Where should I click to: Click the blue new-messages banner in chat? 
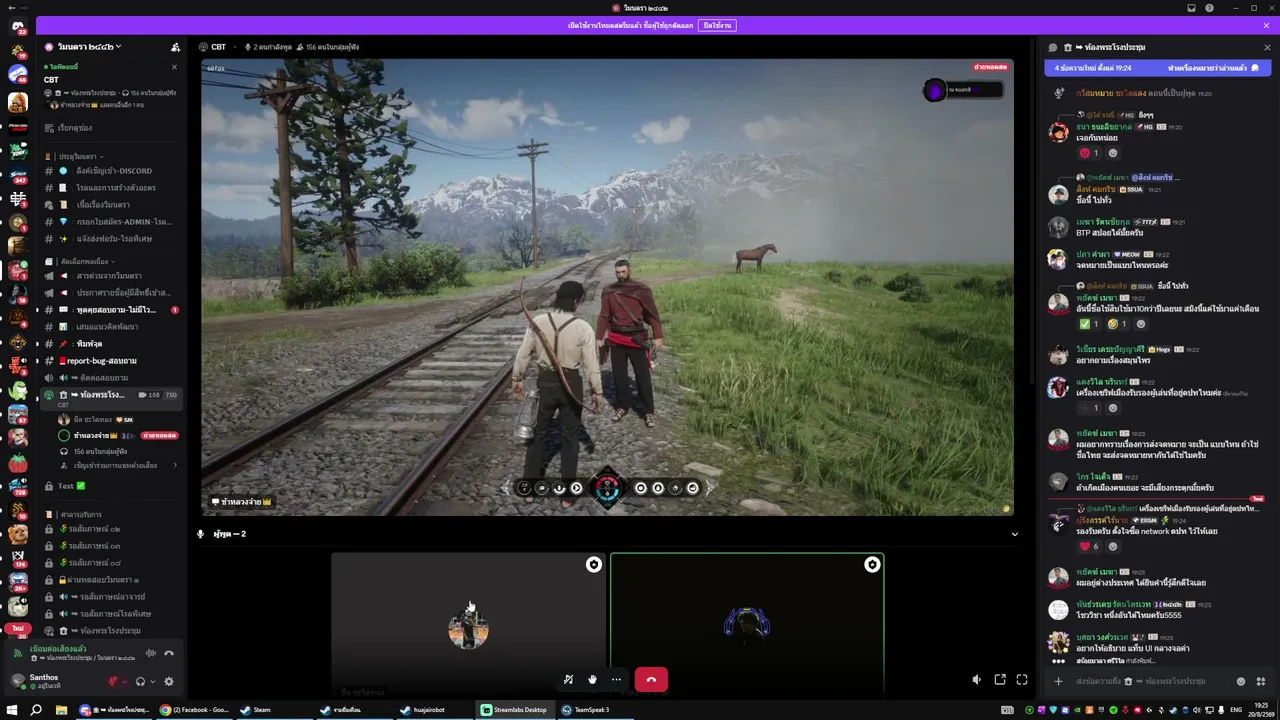(1157, 68)
